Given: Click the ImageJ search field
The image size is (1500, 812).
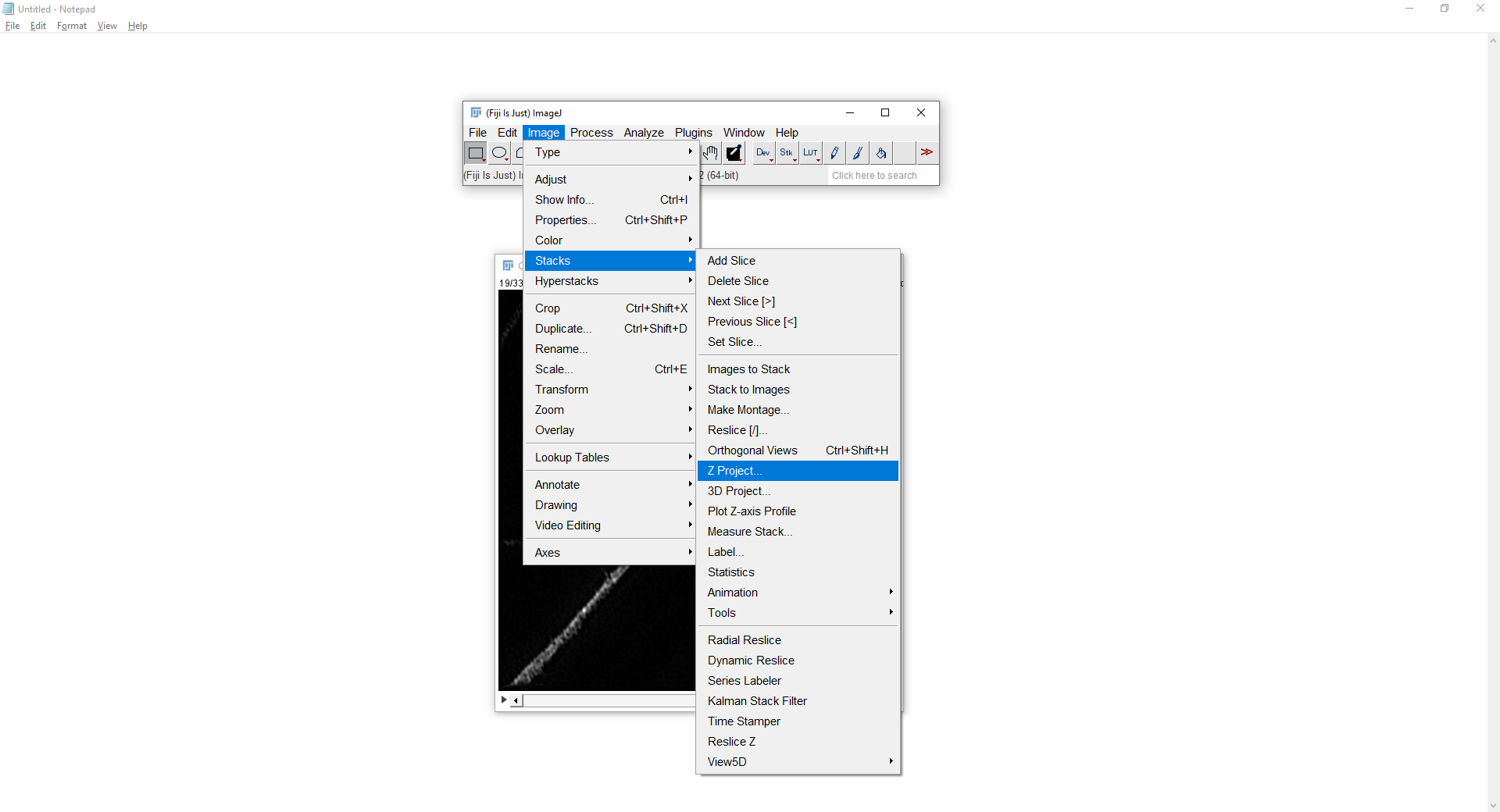Looking at the screenshot, I should tap(881, 176).
